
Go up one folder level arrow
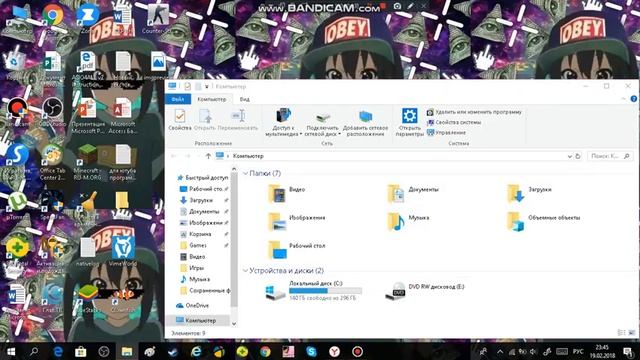click(208, 156)
